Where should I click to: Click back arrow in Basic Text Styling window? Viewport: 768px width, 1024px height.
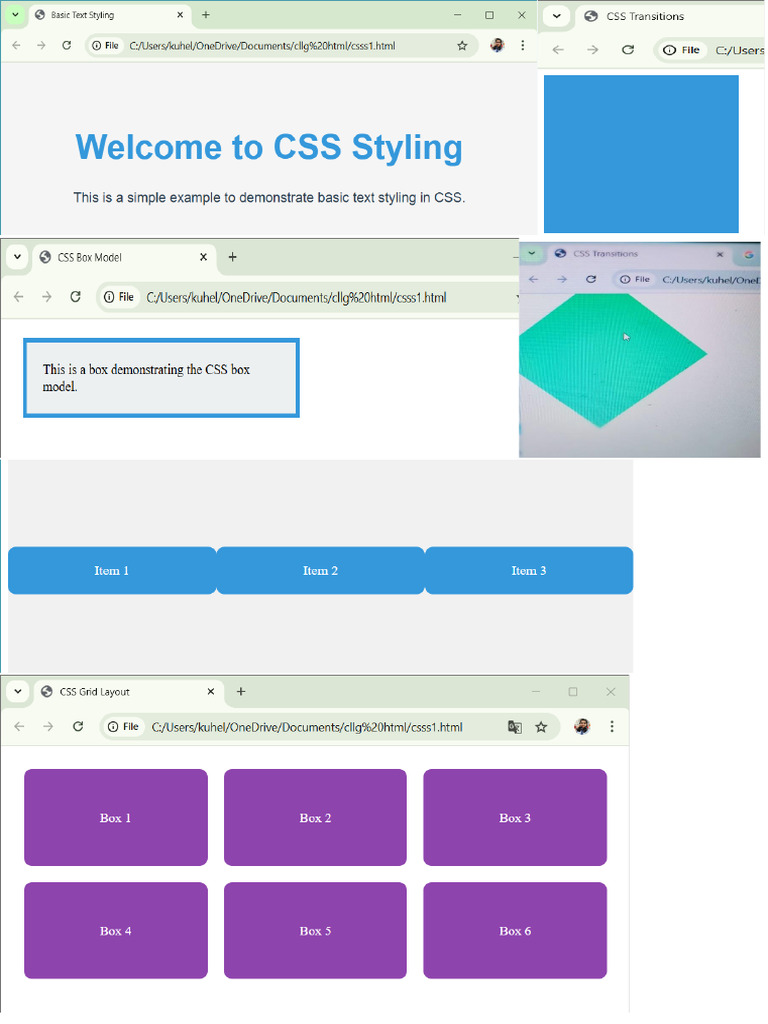click(x=16, y=46)
